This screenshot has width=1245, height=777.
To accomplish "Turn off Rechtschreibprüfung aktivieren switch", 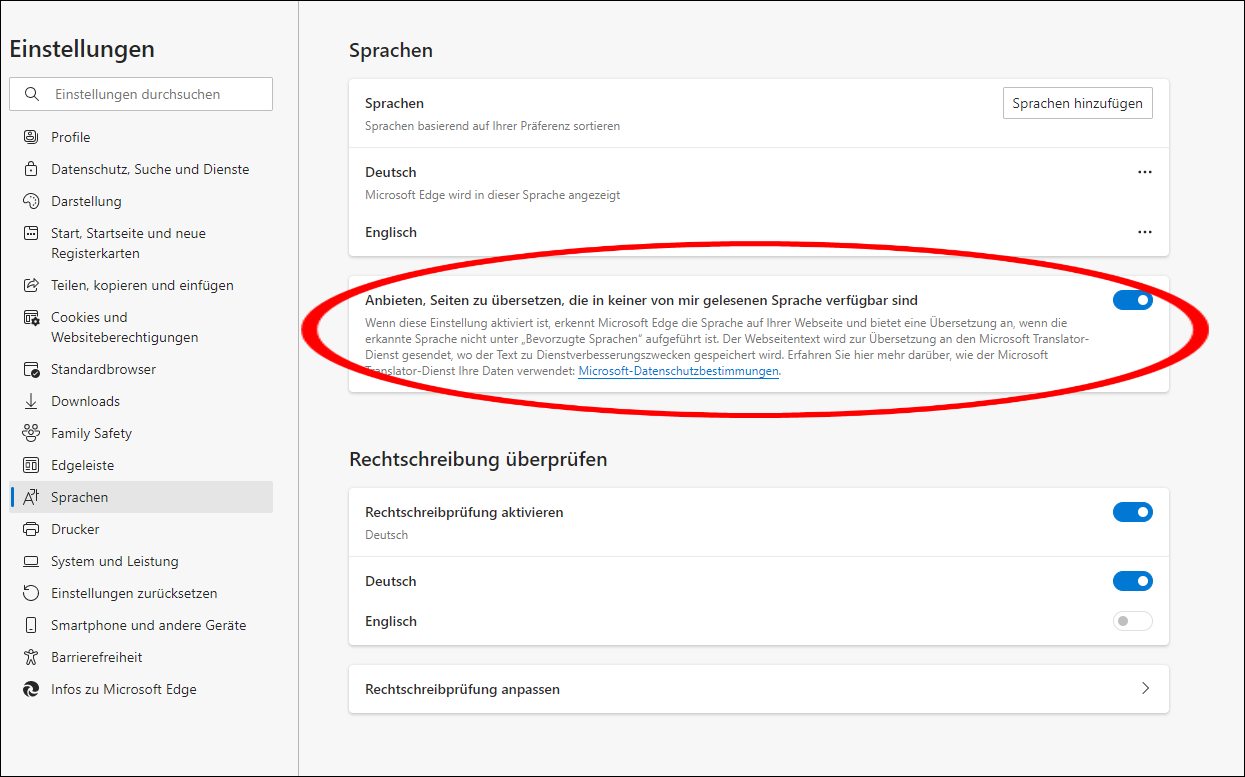I will click(1133, 512).
